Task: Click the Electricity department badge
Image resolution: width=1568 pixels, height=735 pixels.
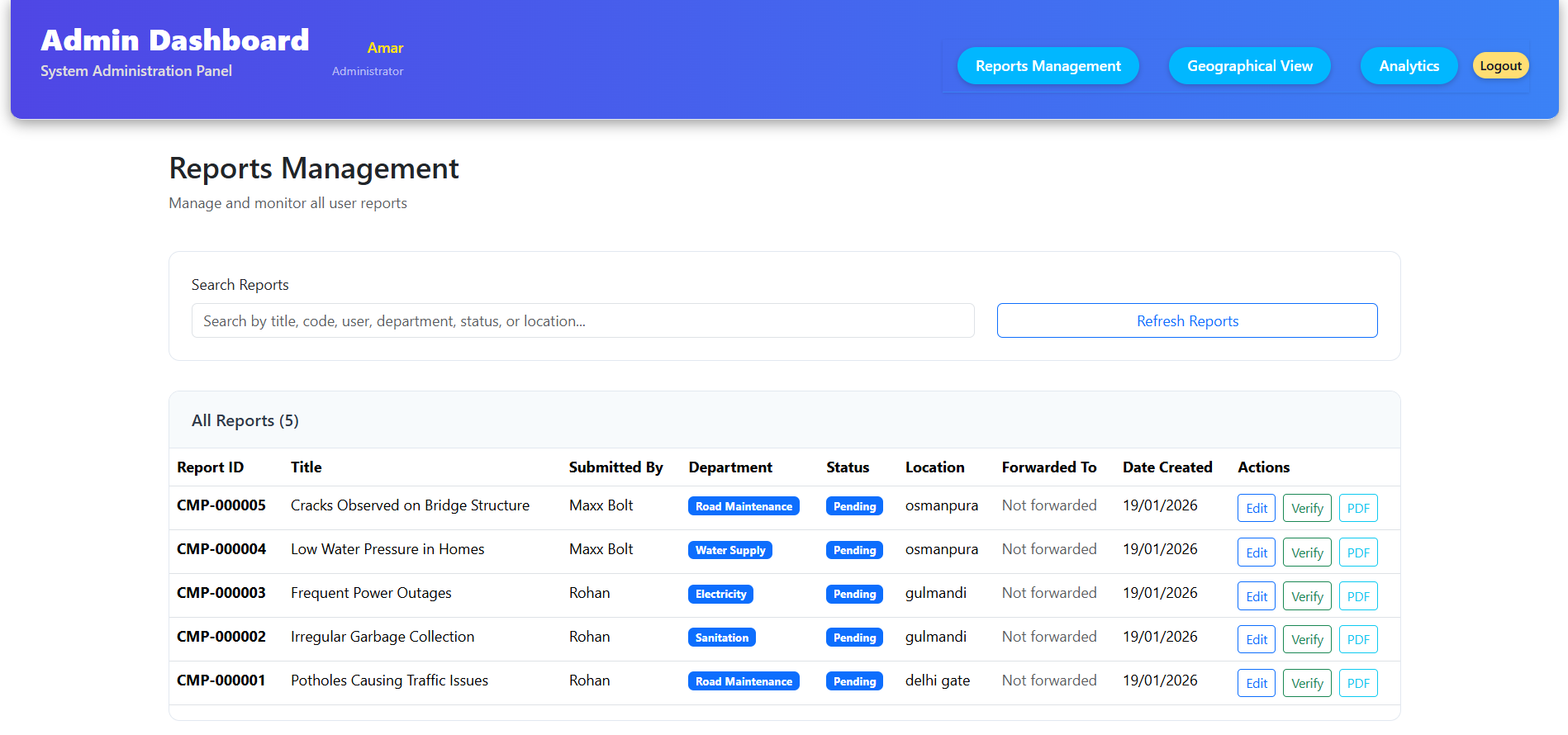Action: [x=720, y=595]
